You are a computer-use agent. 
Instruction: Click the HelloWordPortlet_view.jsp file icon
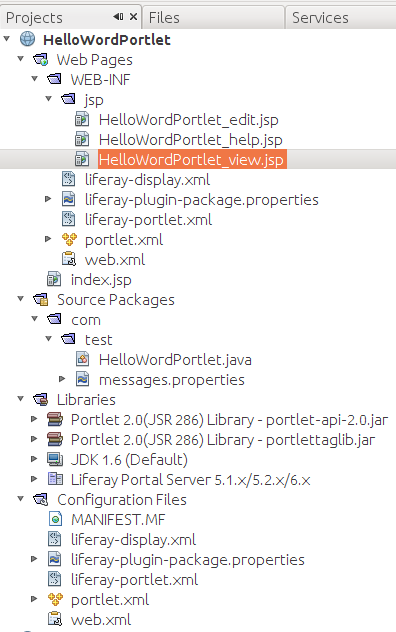[x=82, y=159]
